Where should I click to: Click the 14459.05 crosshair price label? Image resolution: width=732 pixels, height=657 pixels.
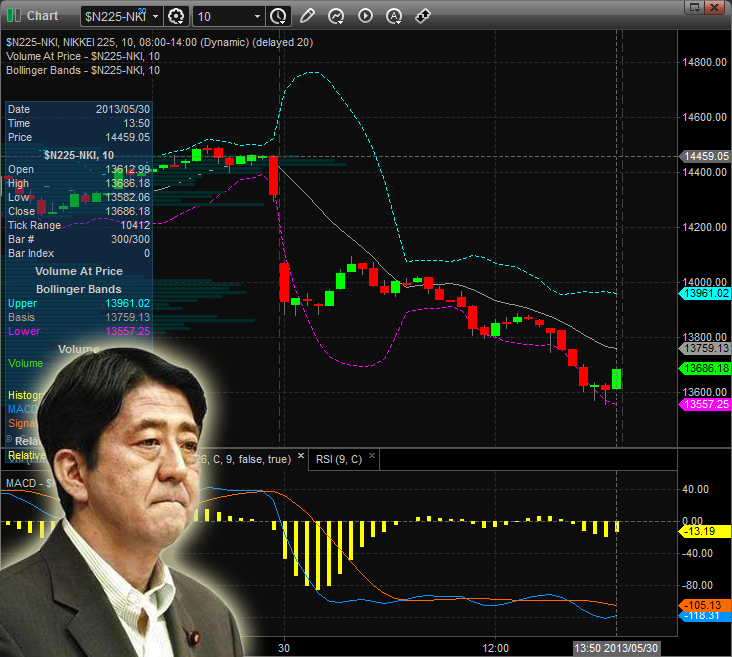(x=705, y=156)
